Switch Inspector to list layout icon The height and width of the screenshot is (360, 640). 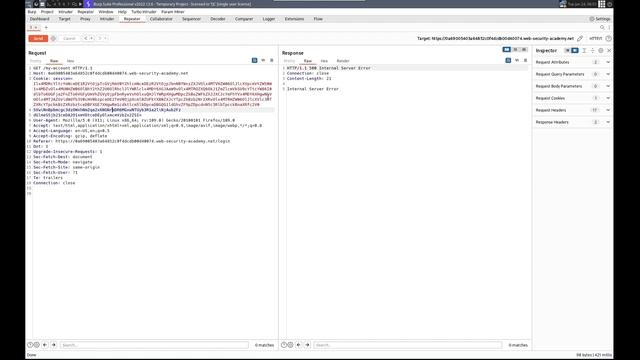[567, 51]
